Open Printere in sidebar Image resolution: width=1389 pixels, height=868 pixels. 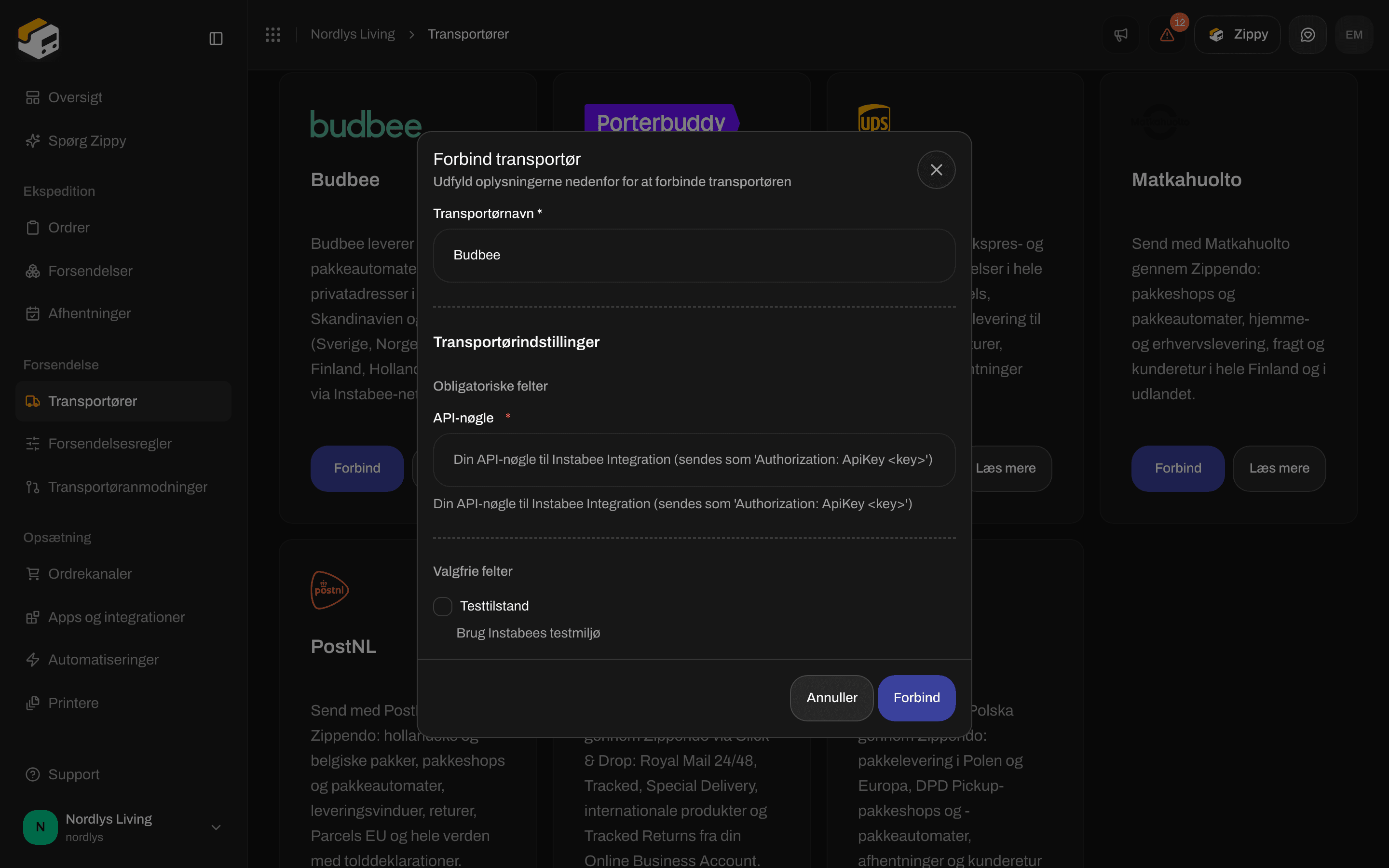coord(123,703)
